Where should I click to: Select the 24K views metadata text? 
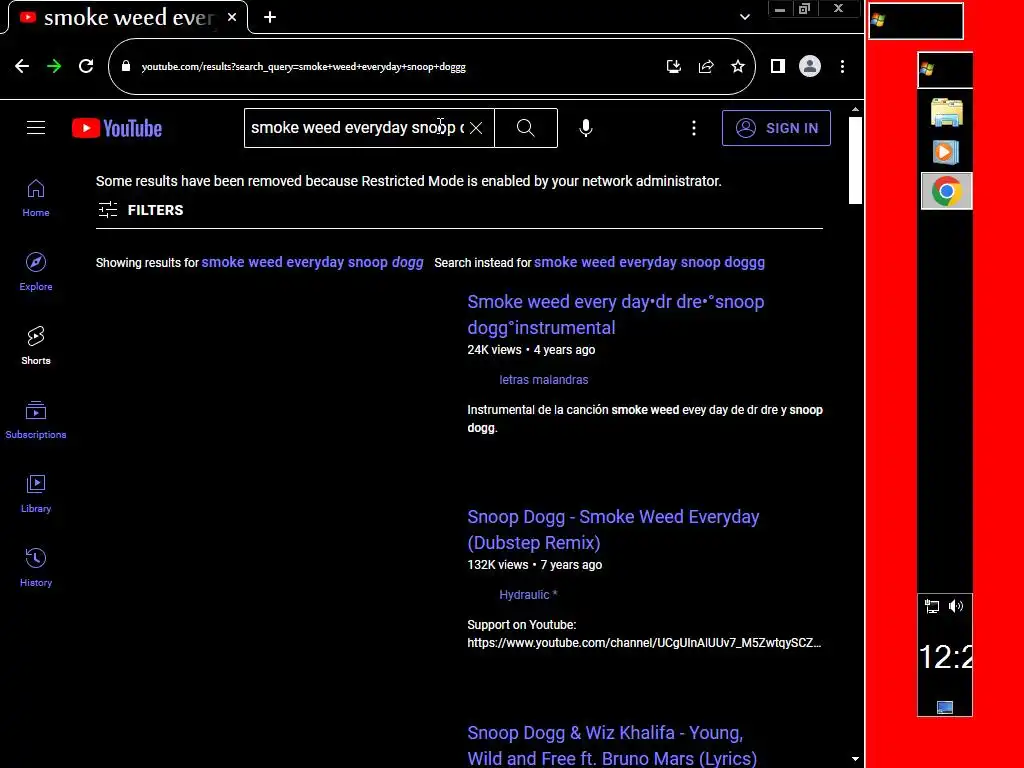click(494, 350)
